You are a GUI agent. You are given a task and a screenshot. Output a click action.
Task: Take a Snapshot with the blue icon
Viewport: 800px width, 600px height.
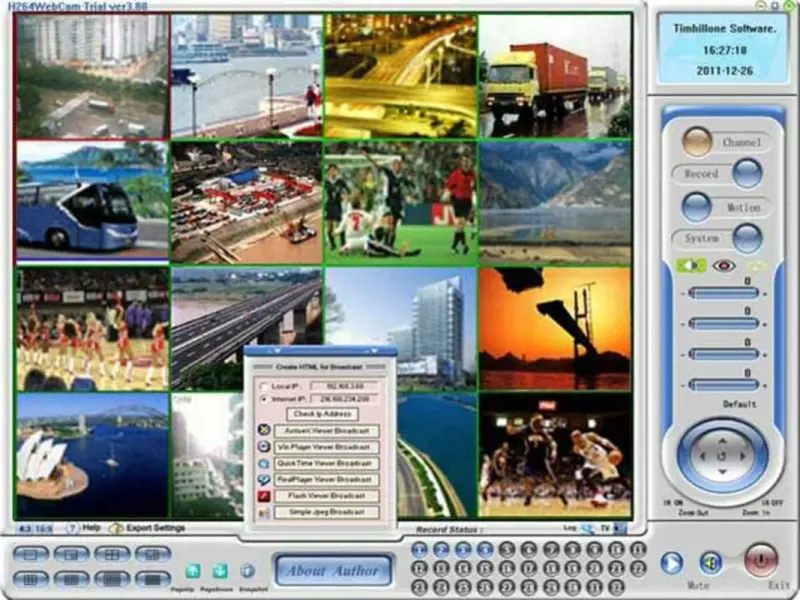tap(247, 571)
